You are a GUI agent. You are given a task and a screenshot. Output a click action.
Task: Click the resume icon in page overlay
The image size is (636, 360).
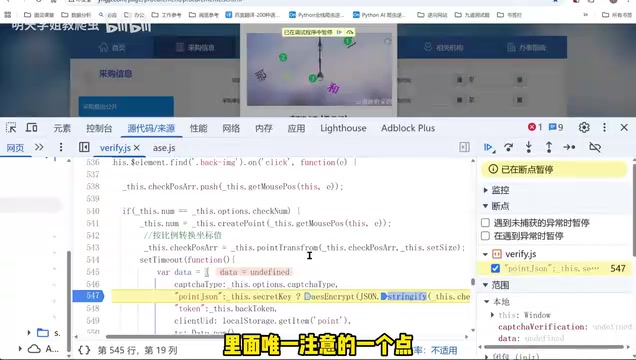tap(339, 32)
